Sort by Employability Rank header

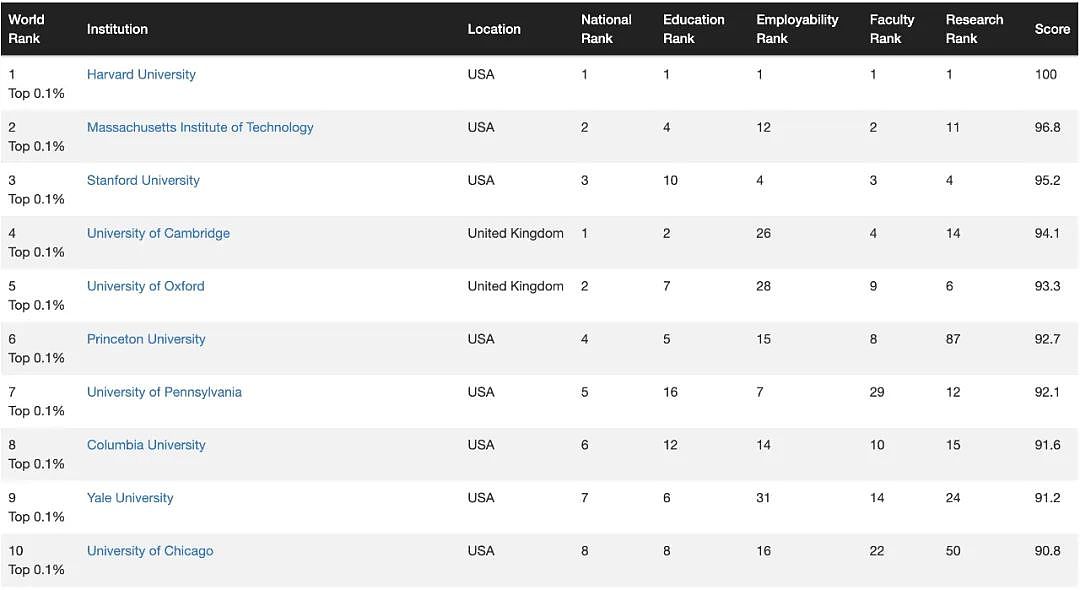pos(797,29)
